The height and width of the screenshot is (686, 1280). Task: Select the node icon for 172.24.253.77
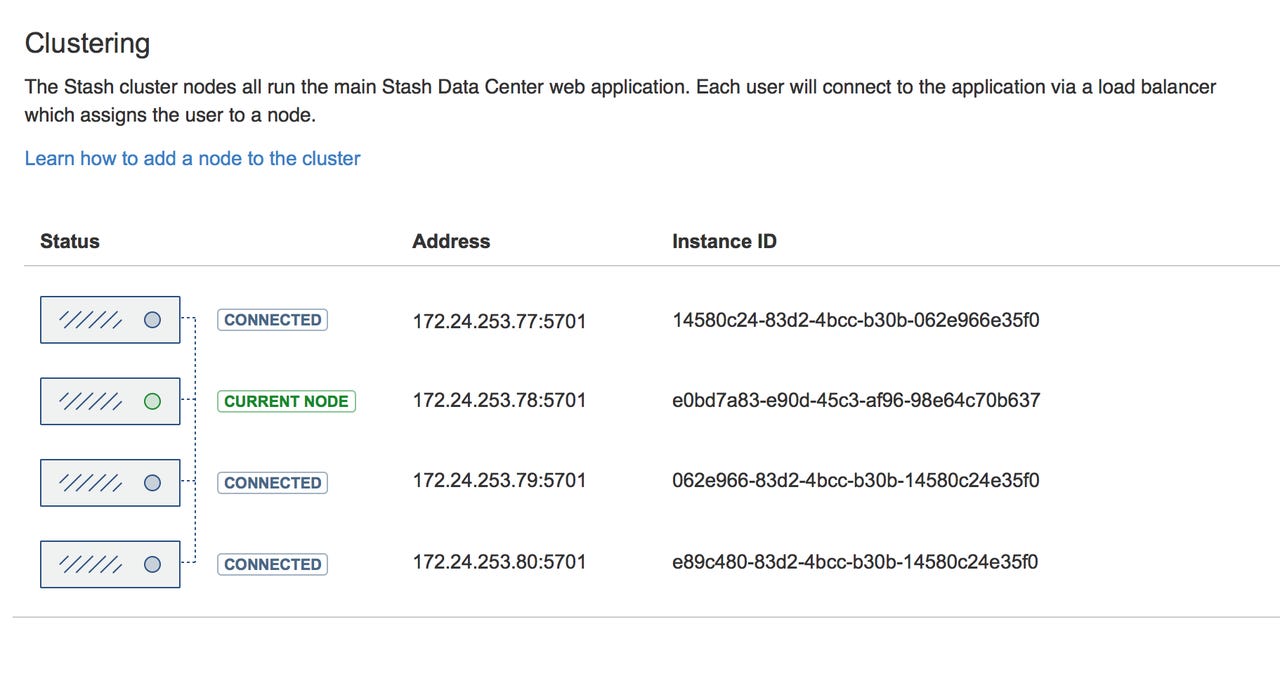coord(110,320)
